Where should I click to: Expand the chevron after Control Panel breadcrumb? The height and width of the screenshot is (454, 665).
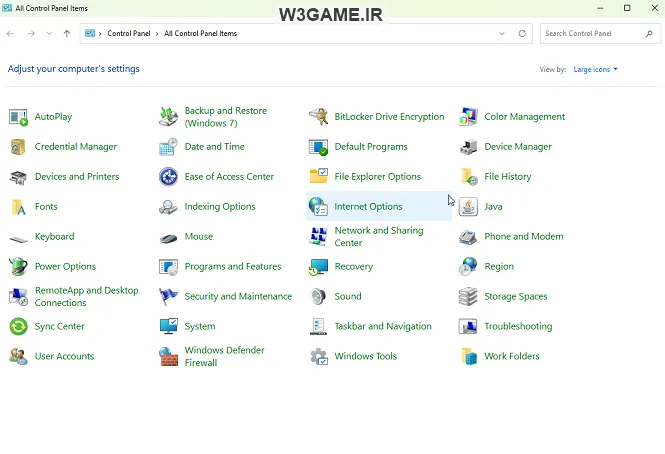click(157, 34)
